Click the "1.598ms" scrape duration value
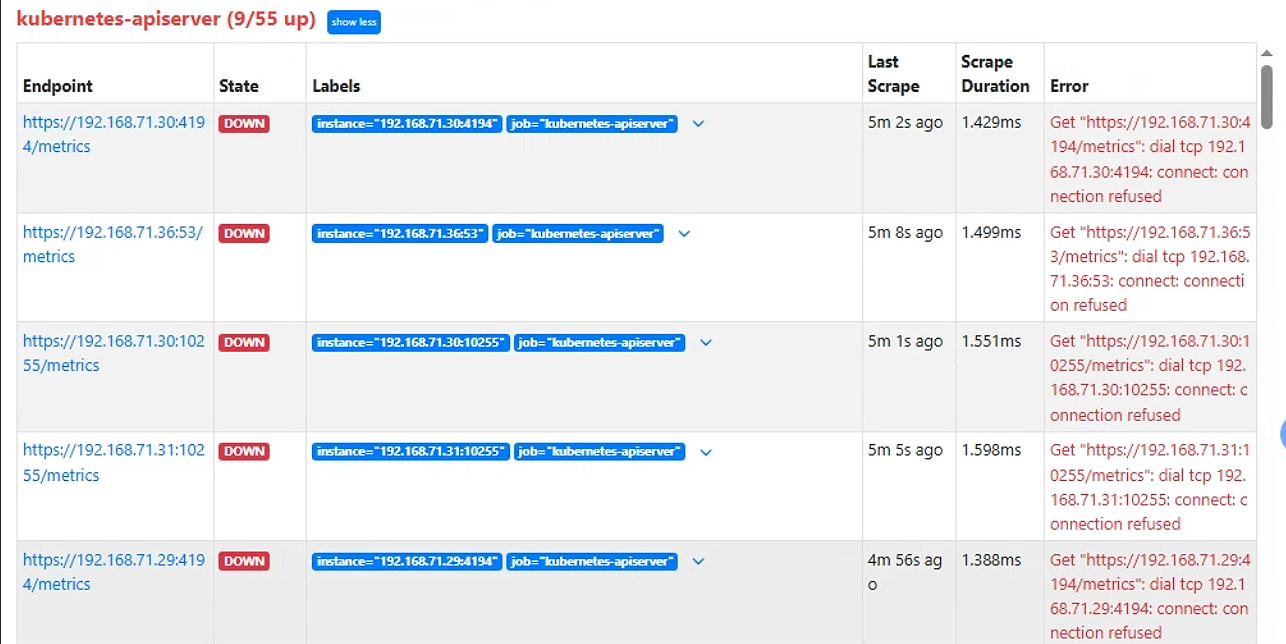Viewport: 1286px width, 644px height. (x=991, y=450)
